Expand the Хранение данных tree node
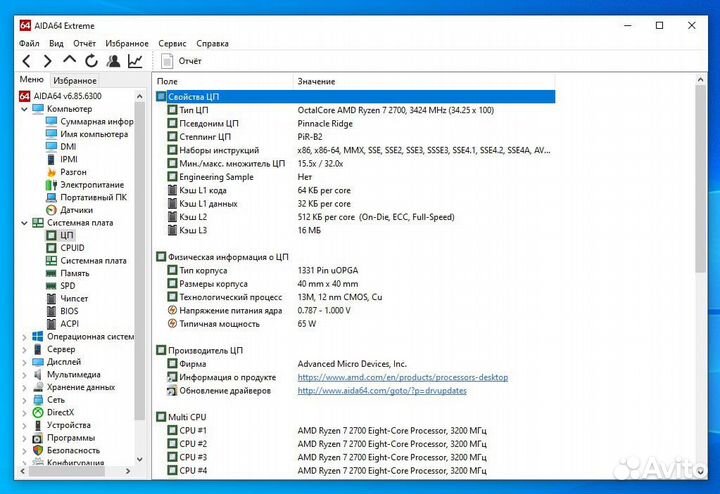Image resolution: width=720 pixels, height=494 pixels. click(24, 387)
